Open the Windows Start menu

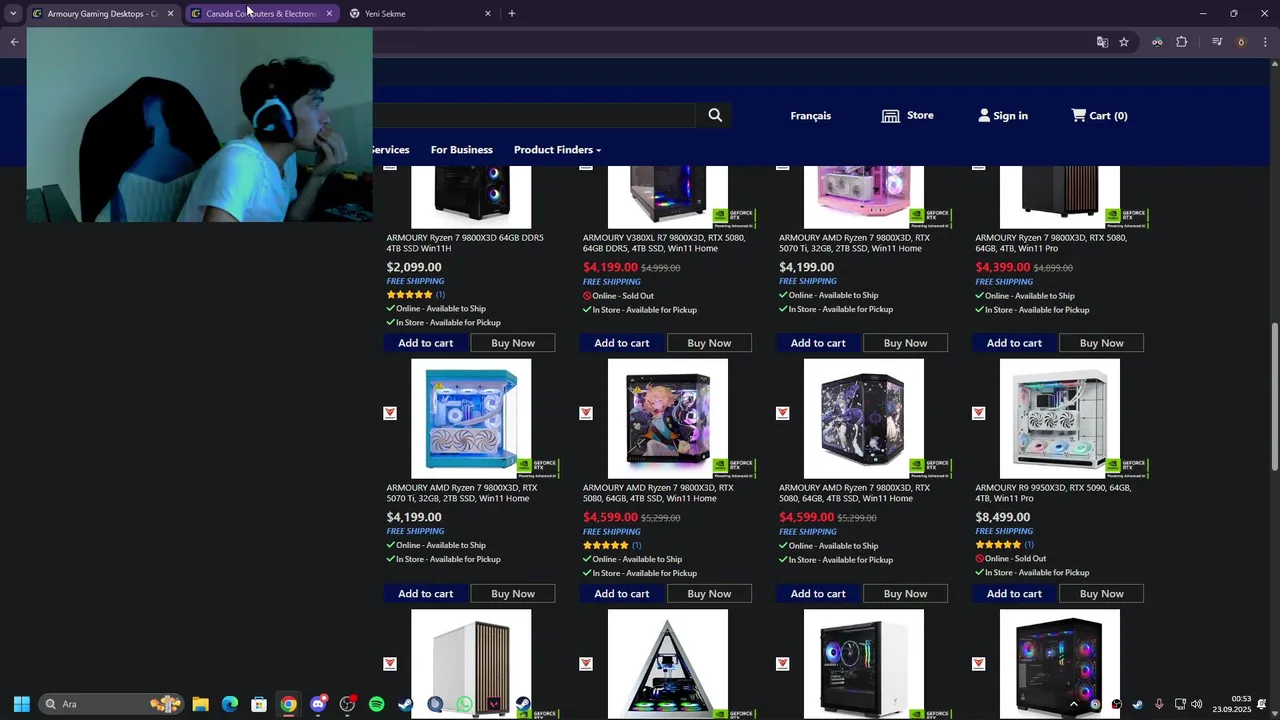pyautogui.click(x=21, y=704)
